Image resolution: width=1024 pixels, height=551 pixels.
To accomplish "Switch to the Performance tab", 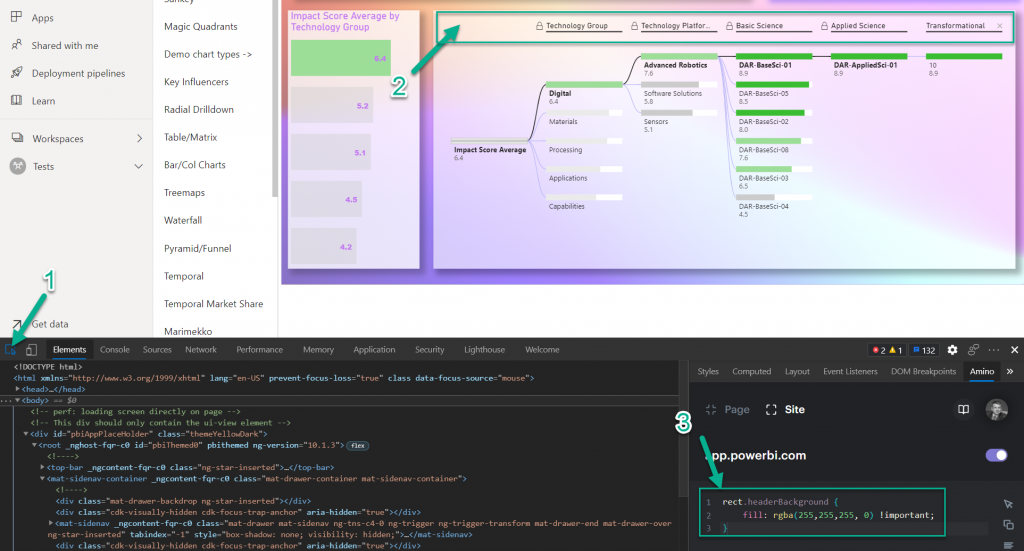I will pos(259,350).
